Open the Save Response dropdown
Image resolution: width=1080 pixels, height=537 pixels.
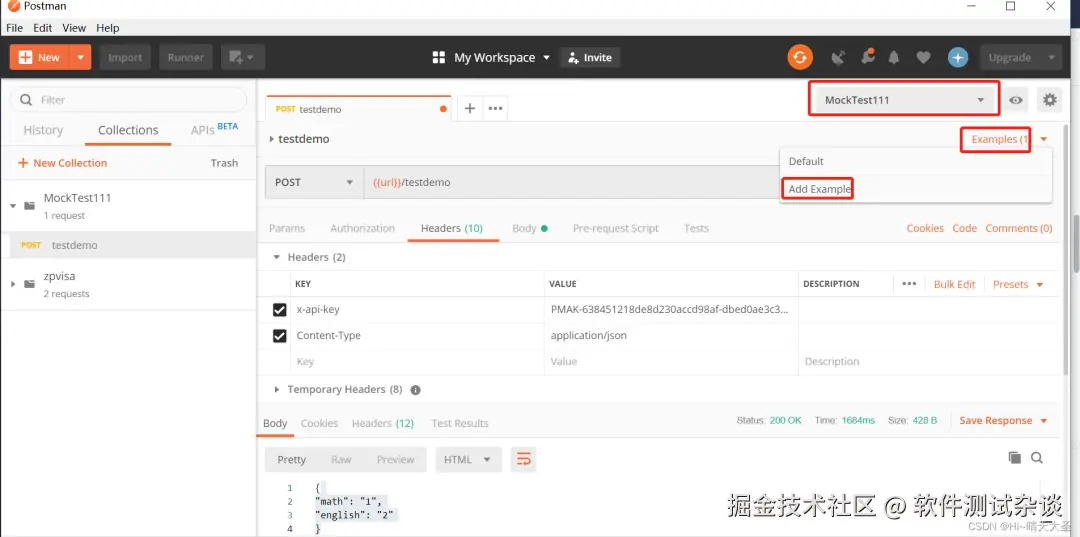pyautogui.click(x=1043, y=421)
